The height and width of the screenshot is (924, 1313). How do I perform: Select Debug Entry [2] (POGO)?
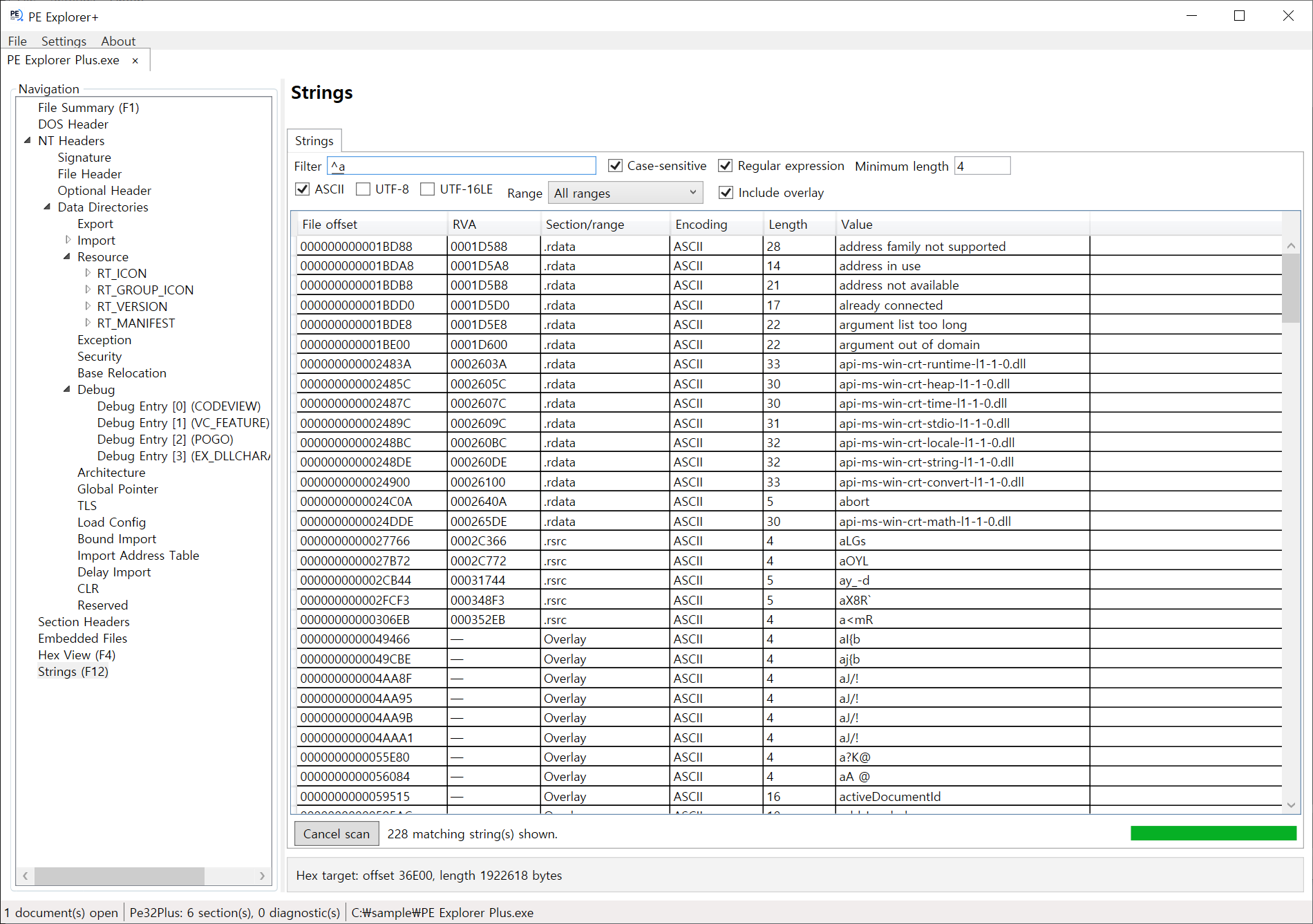pyautogui.click(x=165, y=440)
